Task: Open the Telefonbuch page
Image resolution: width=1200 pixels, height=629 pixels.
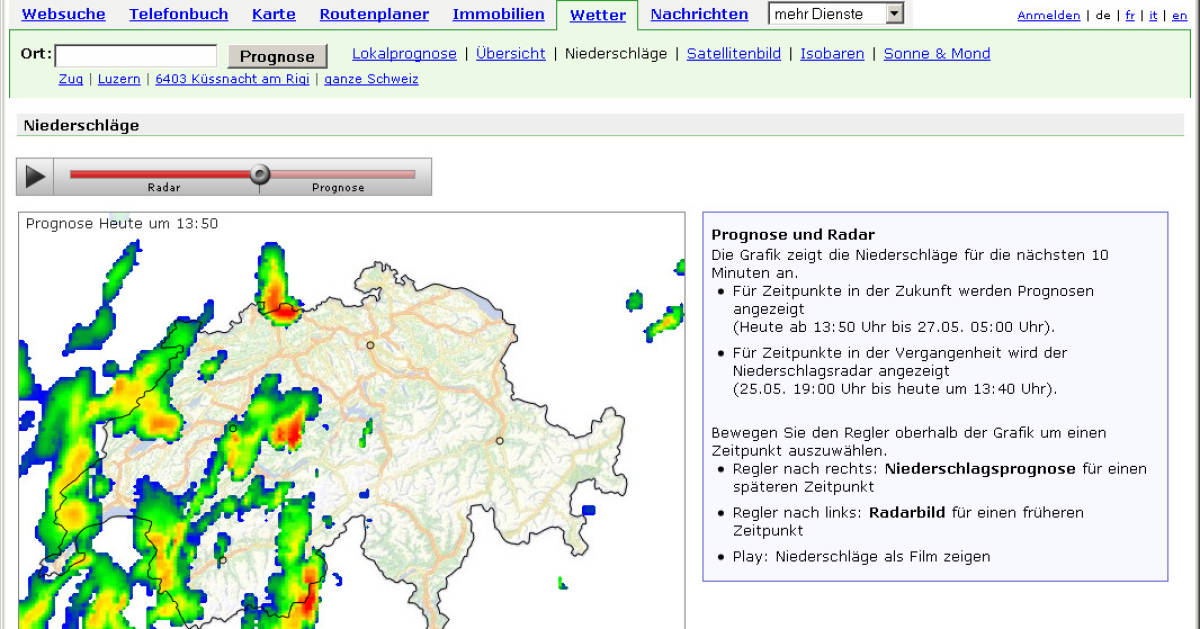Action: [x=178, y=14]
